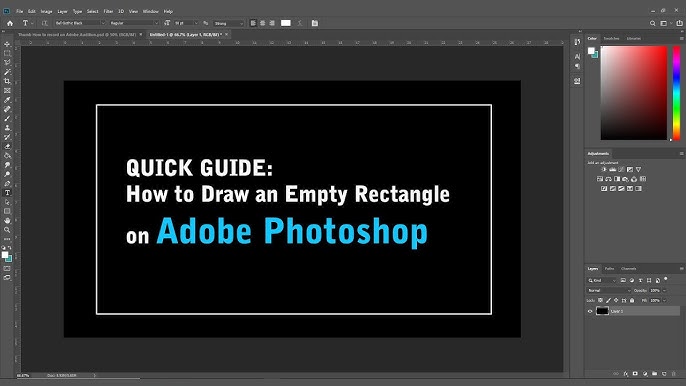Open the Type tool preset picker arrow

[x=32, y=23]
